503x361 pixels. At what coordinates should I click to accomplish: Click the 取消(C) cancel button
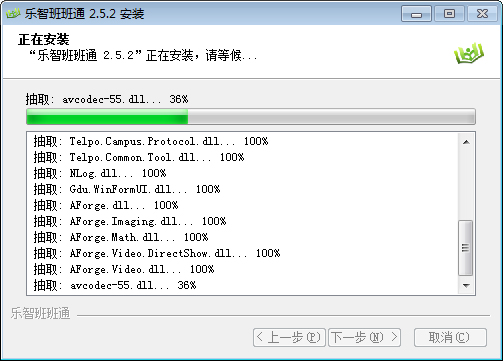pos(450,337)
